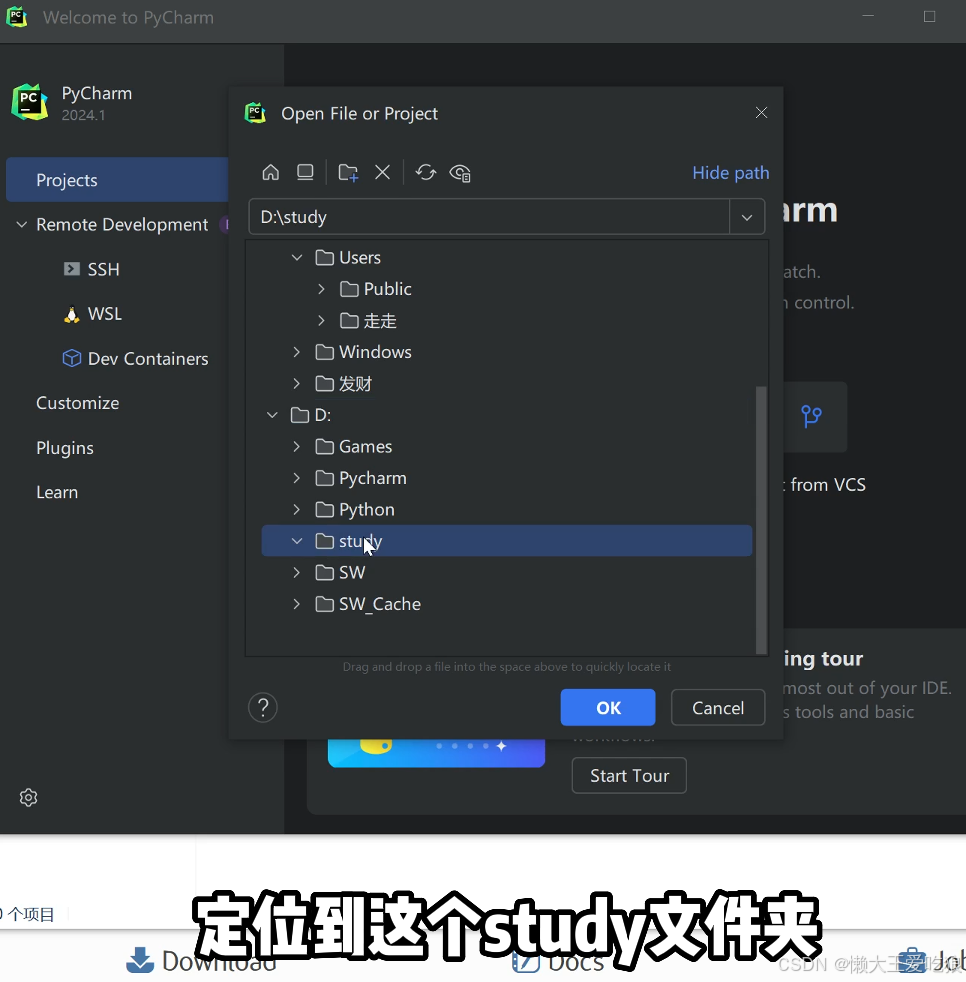Viewport: 966px width, 982px height.
Task: Click into the D:\study path field
Action: 489,217
